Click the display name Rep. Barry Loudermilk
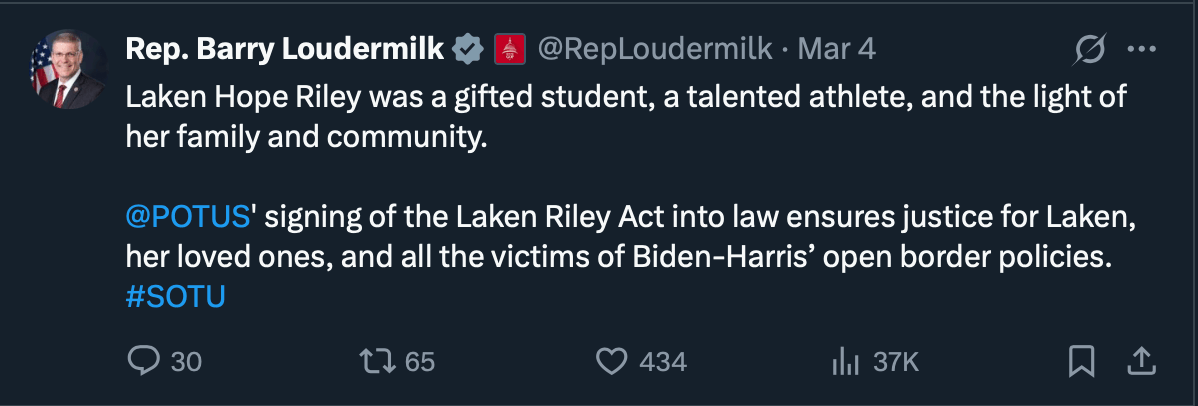The width and height of the screenshot is (1198, 406). [x=284, y=48]
